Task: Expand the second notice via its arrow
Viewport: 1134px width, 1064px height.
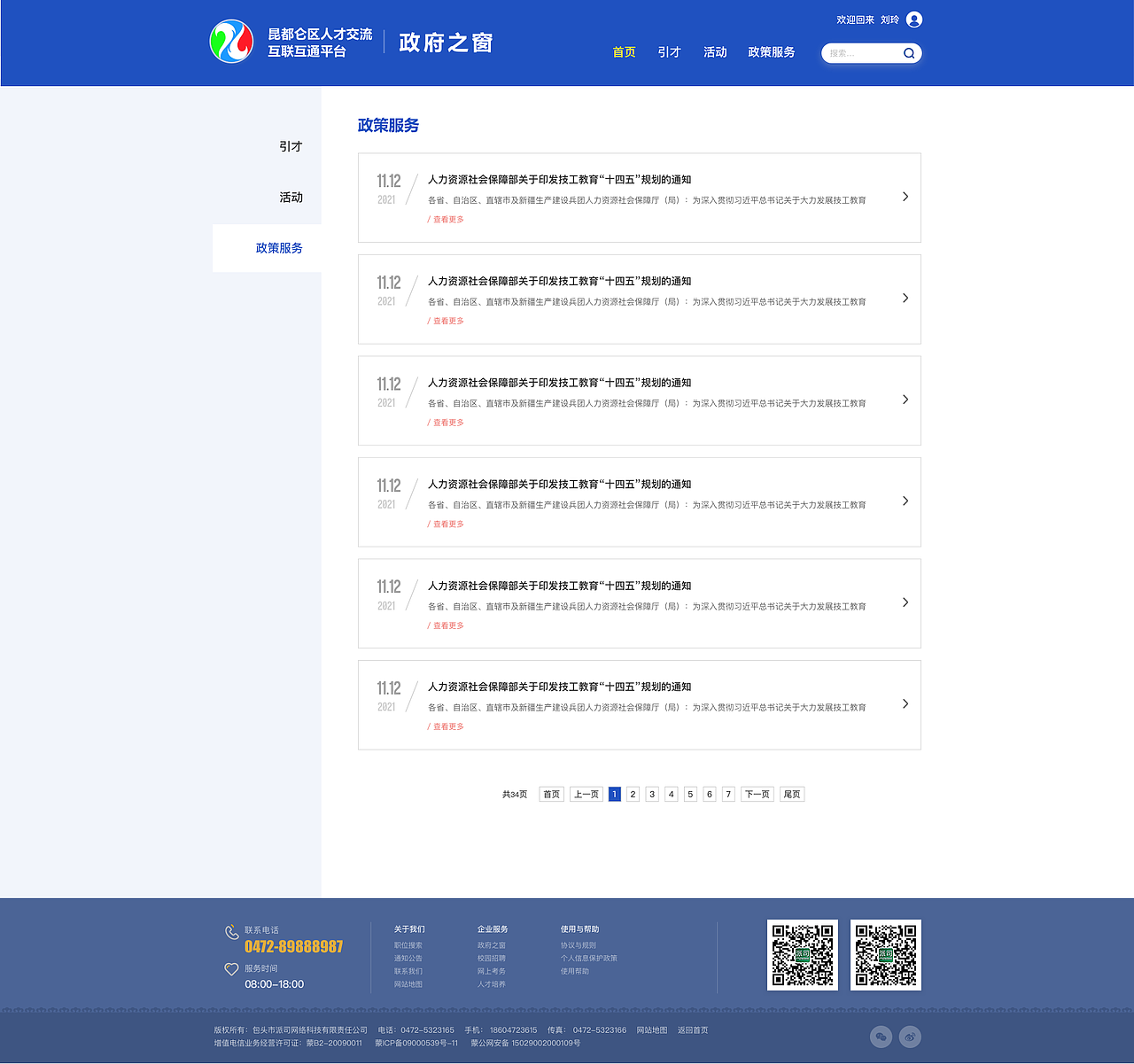Action: 905,299
